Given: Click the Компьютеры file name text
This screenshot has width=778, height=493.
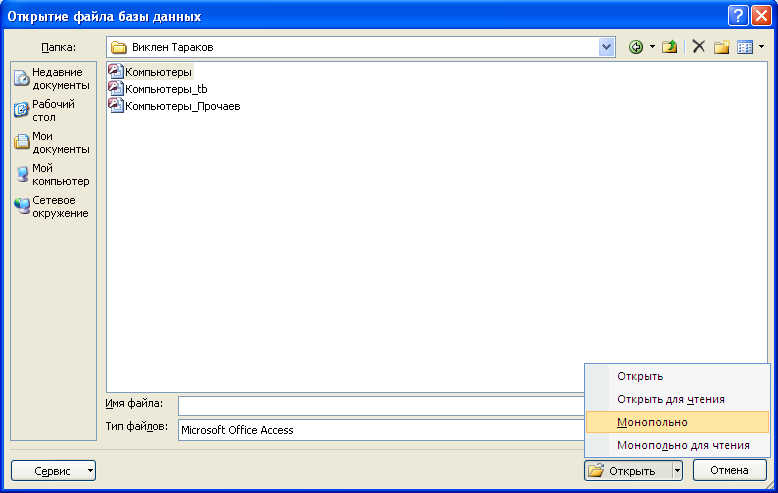Looking at the screenshot, I should tap(158, 72).
